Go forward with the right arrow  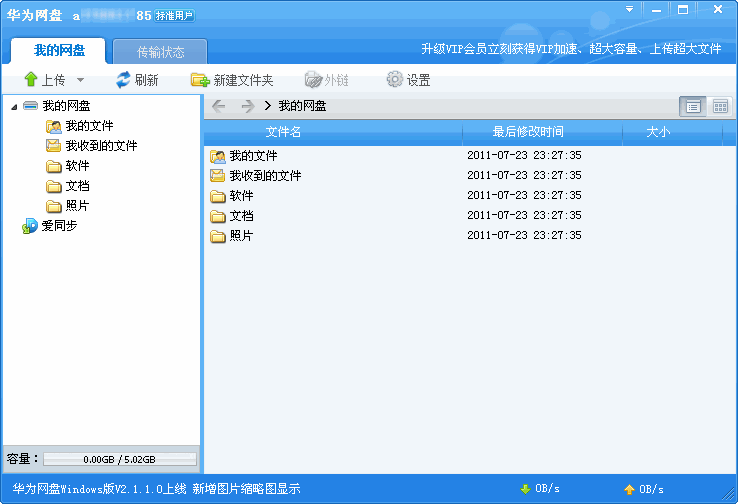click(x=248, y=106)
